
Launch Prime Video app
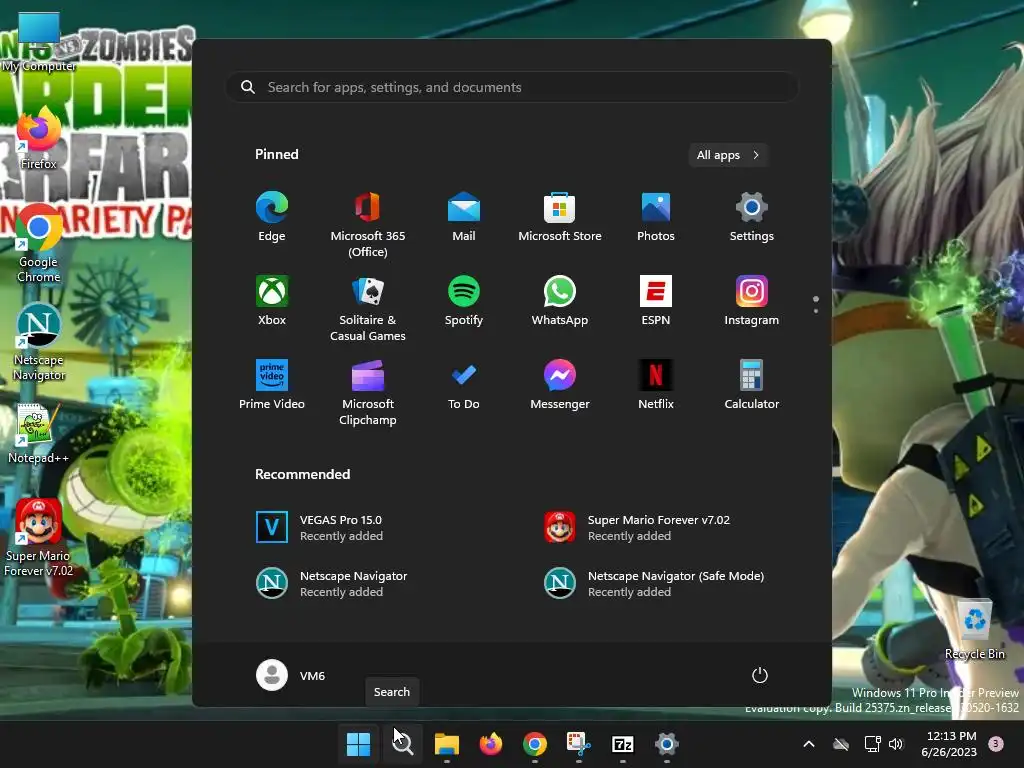pos(272,385)
